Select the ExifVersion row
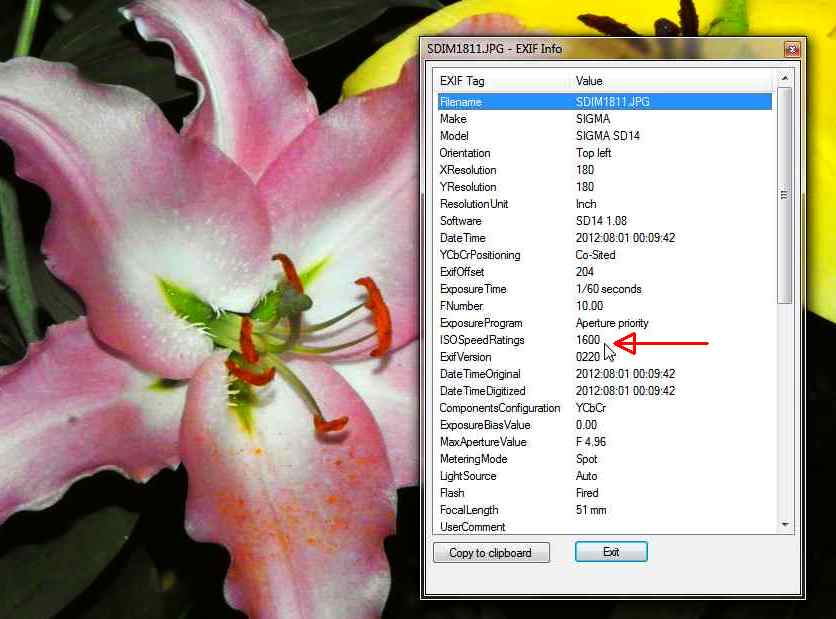 [x=605, y=357]
